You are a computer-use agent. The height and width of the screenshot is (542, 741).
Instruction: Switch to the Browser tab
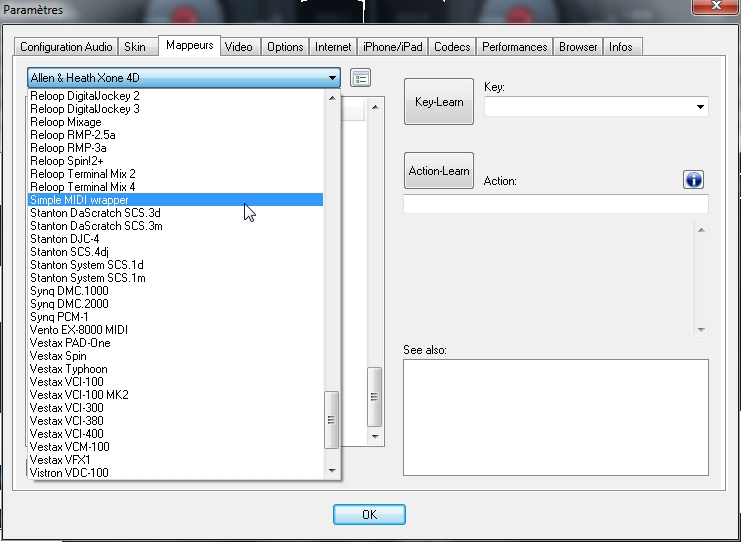coord(578,47)
